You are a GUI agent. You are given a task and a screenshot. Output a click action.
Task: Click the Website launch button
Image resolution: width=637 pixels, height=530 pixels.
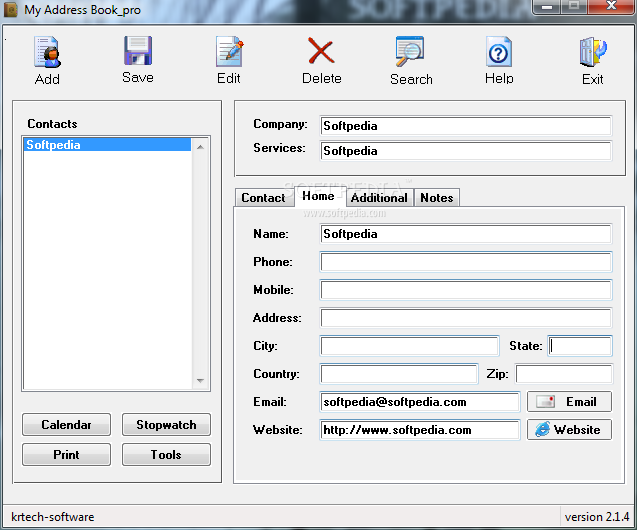click(x=569, y=430)
